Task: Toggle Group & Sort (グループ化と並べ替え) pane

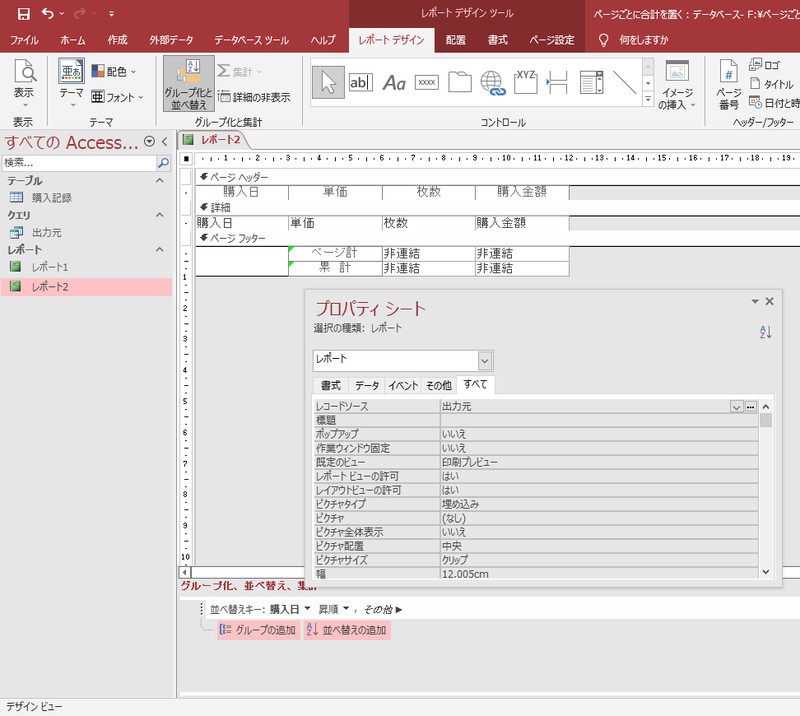Action: click(188, 84)
